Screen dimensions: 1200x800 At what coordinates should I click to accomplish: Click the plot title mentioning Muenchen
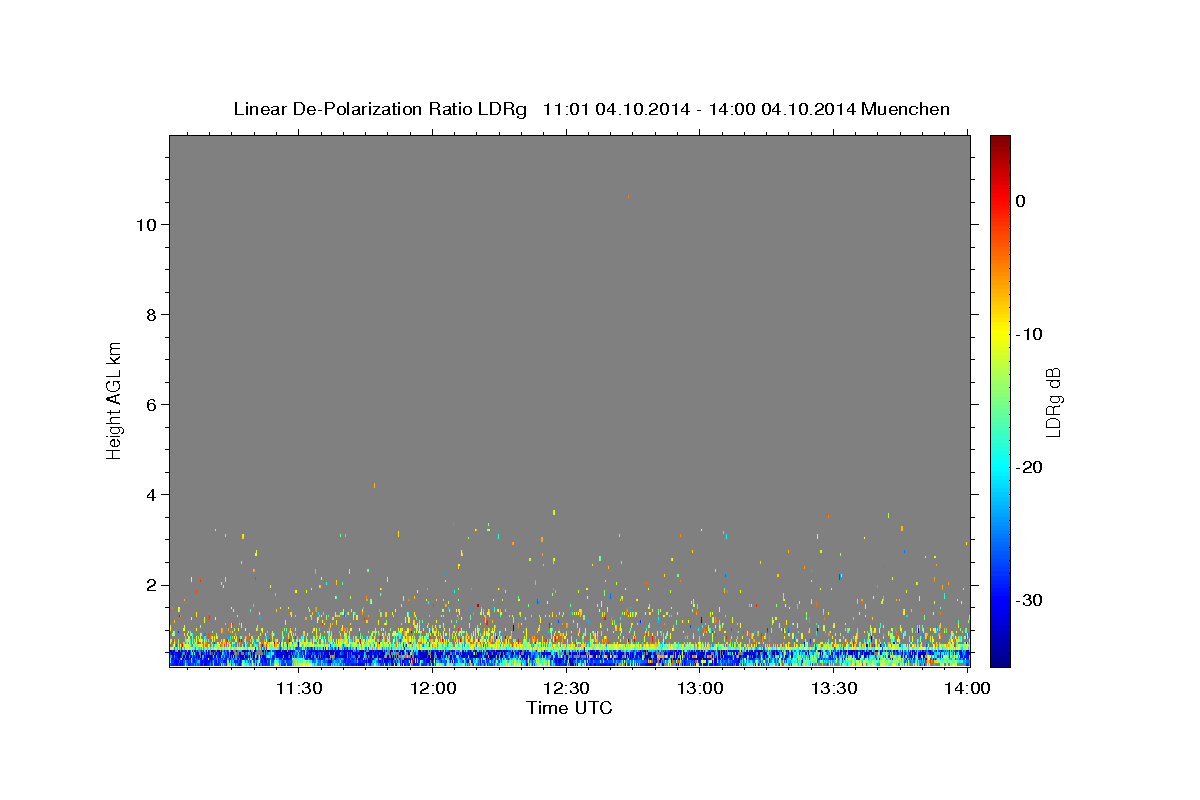(591, 109)
